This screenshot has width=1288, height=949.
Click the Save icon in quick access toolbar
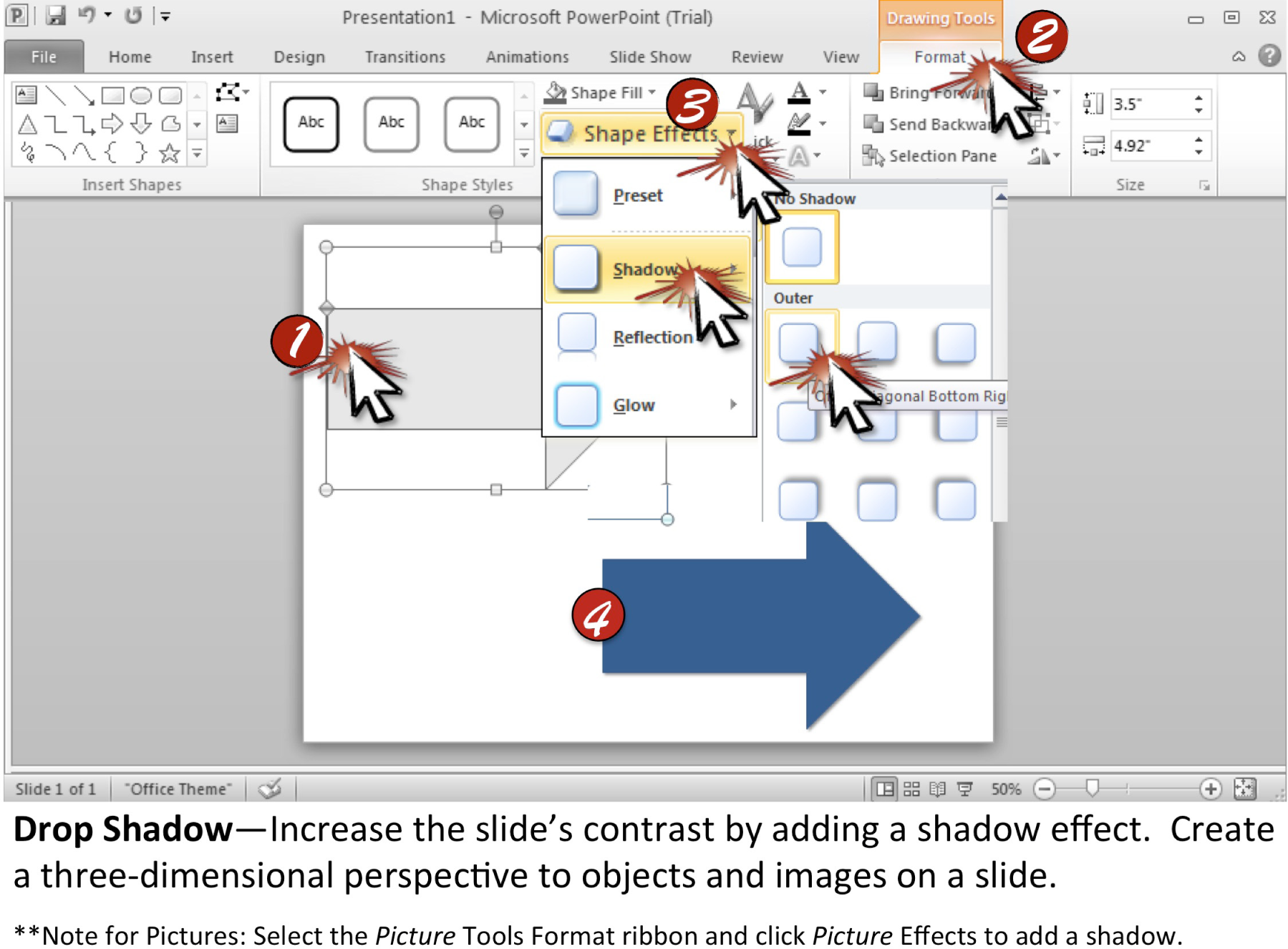pyautogui.click(x=56, y=16)
